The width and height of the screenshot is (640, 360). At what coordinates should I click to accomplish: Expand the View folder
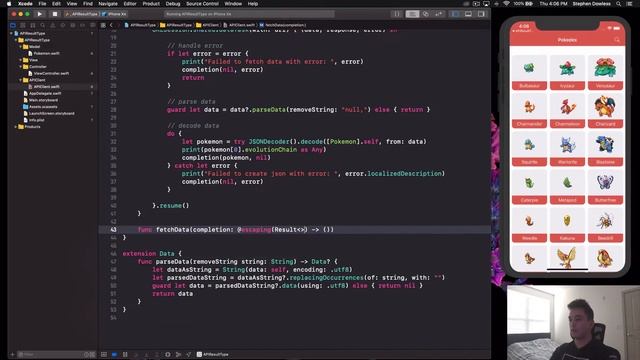pyautogui.click(x=20, y=60)
